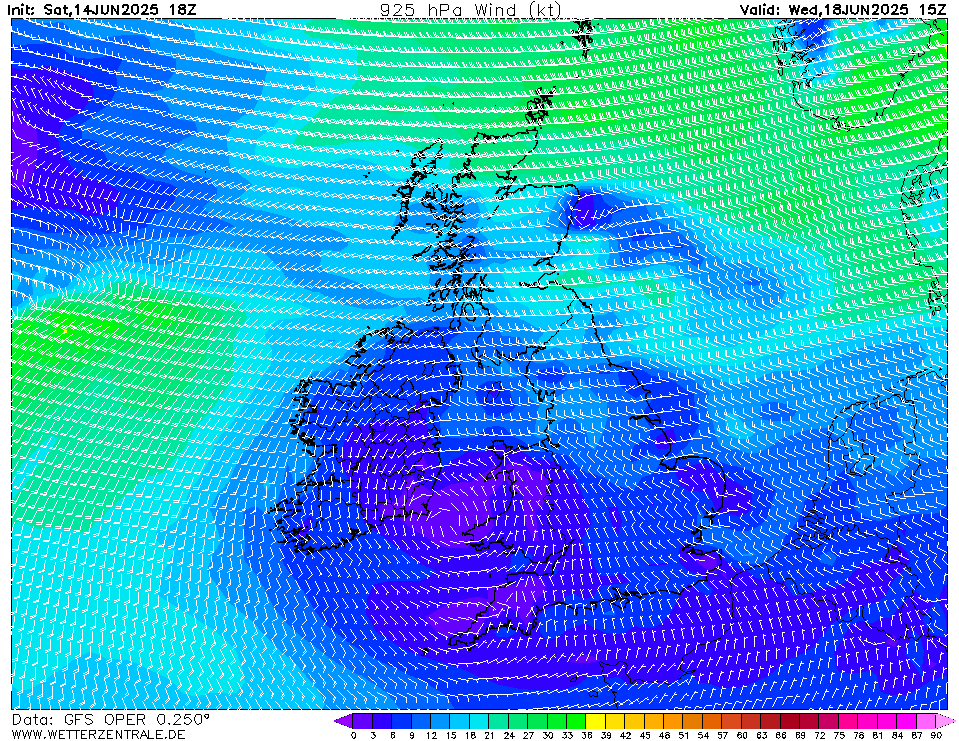Click the Valid date "Wed,18JUN2025" text
This screenshot has height=741, width=959.
[x=848, y=10]
